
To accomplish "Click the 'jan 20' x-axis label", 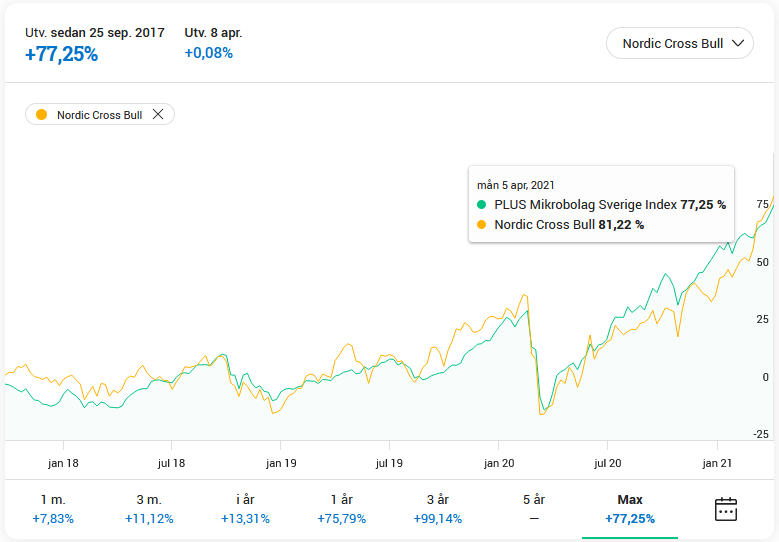I will click(499, 463).
